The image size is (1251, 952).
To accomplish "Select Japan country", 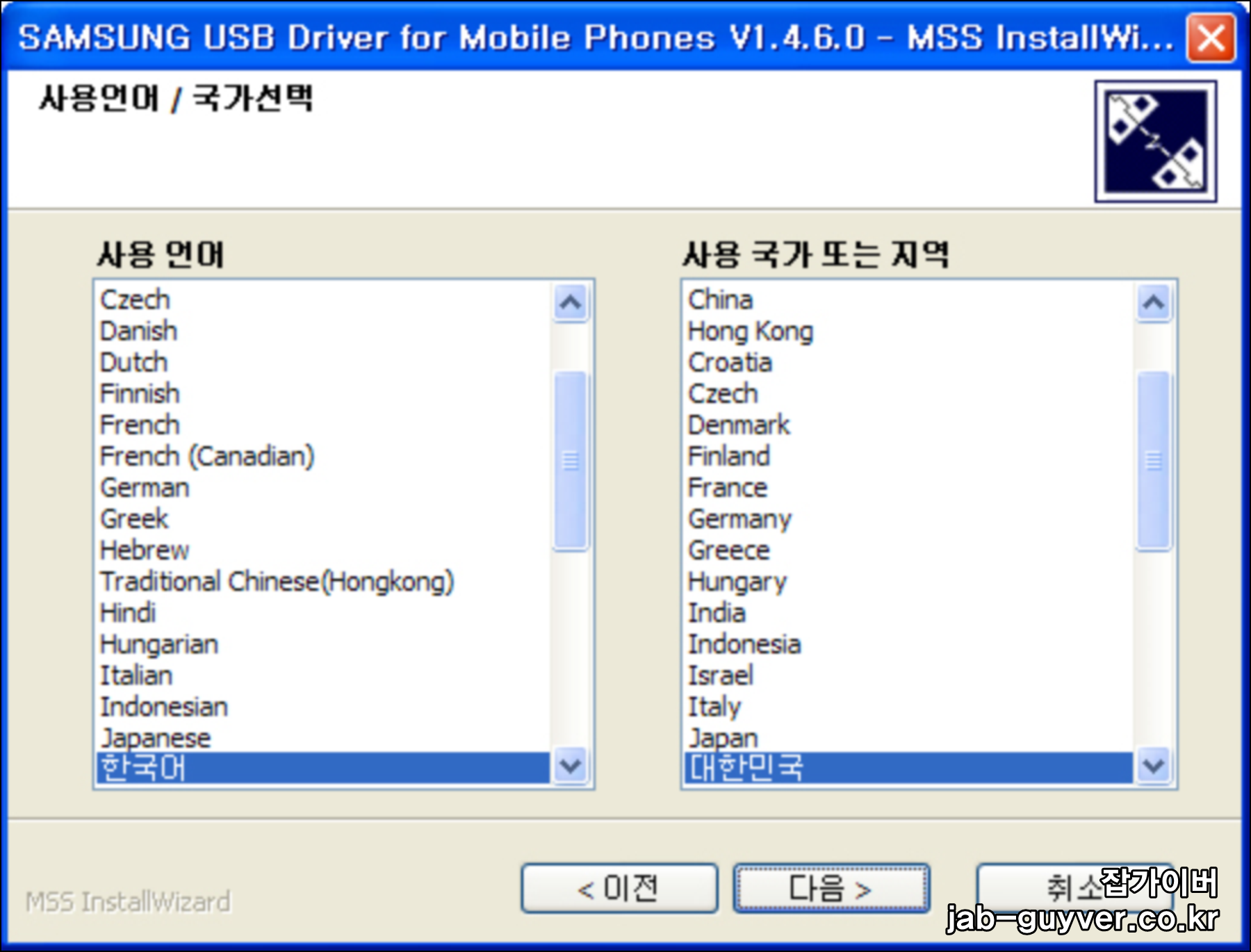I will coord(909,737).
